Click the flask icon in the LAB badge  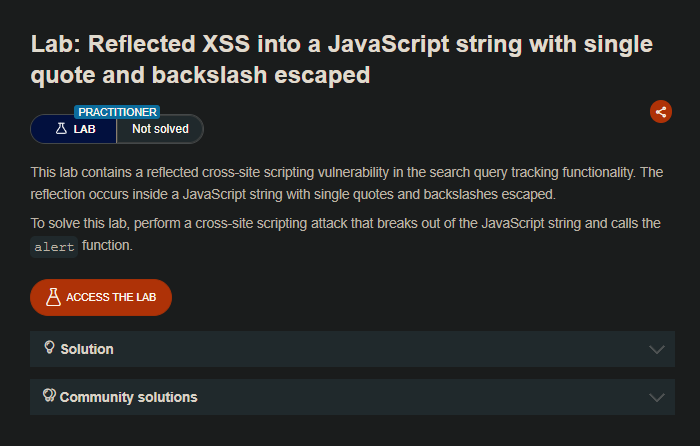pos(61,129)
